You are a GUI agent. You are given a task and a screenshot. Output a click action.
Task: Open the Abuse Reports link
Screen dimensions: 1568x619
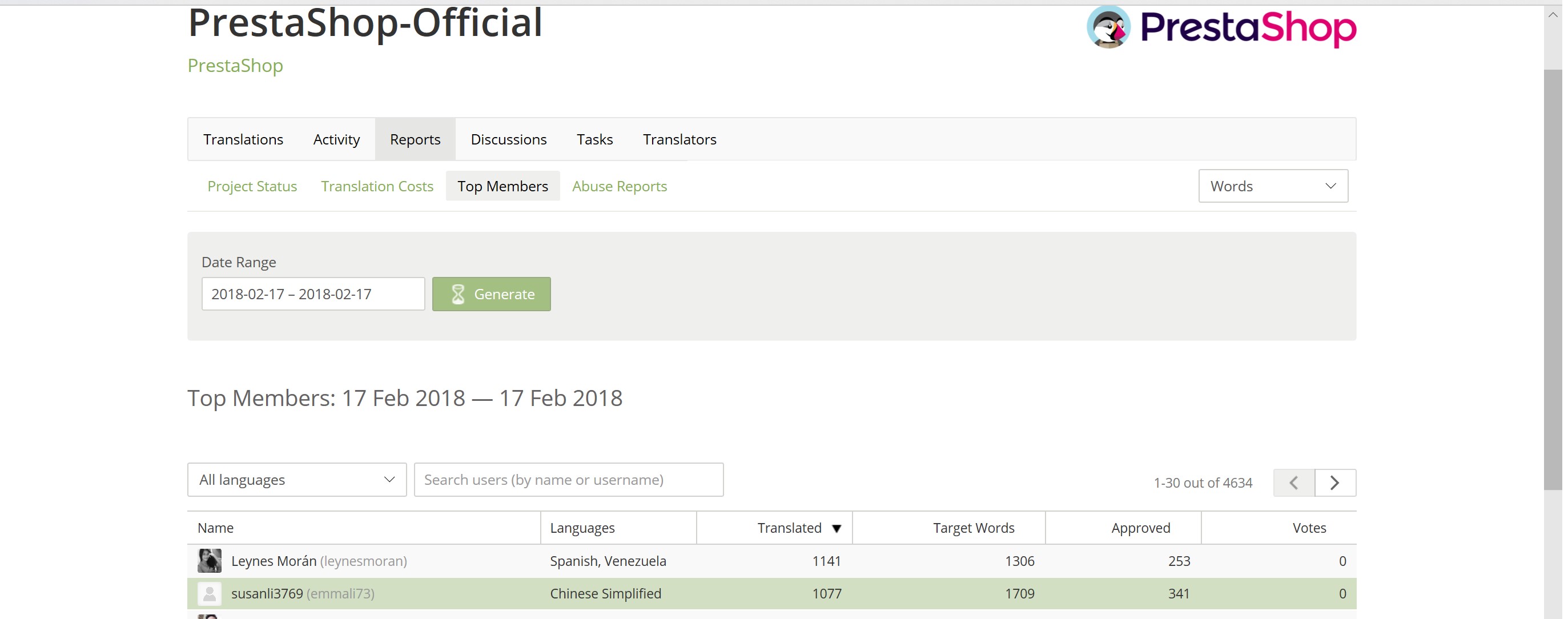click(619, 186)
